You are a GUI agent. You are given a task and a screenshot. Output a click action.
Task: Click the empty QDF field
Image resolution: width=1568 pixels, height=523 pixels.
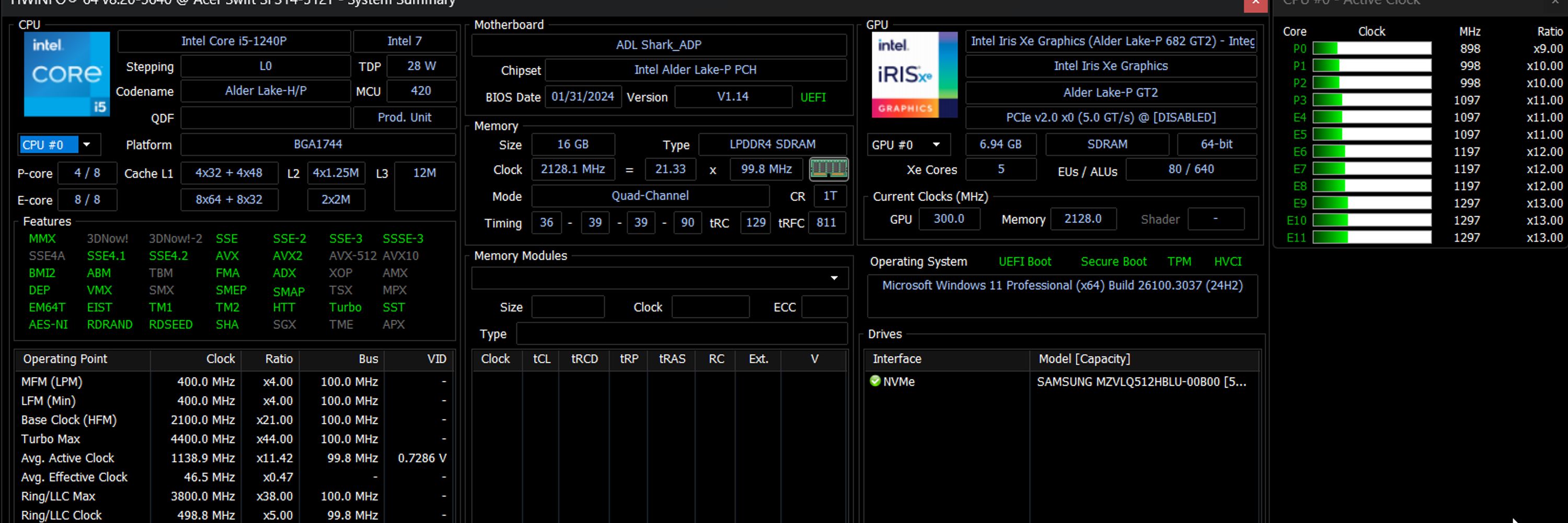266,118
